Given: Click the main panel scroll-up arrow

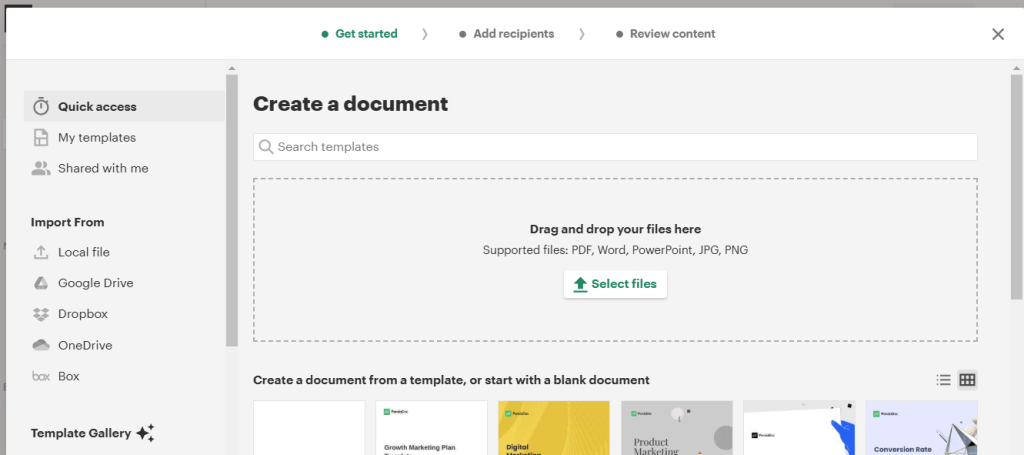Looking at the screenshot, I should point(1017,68).
